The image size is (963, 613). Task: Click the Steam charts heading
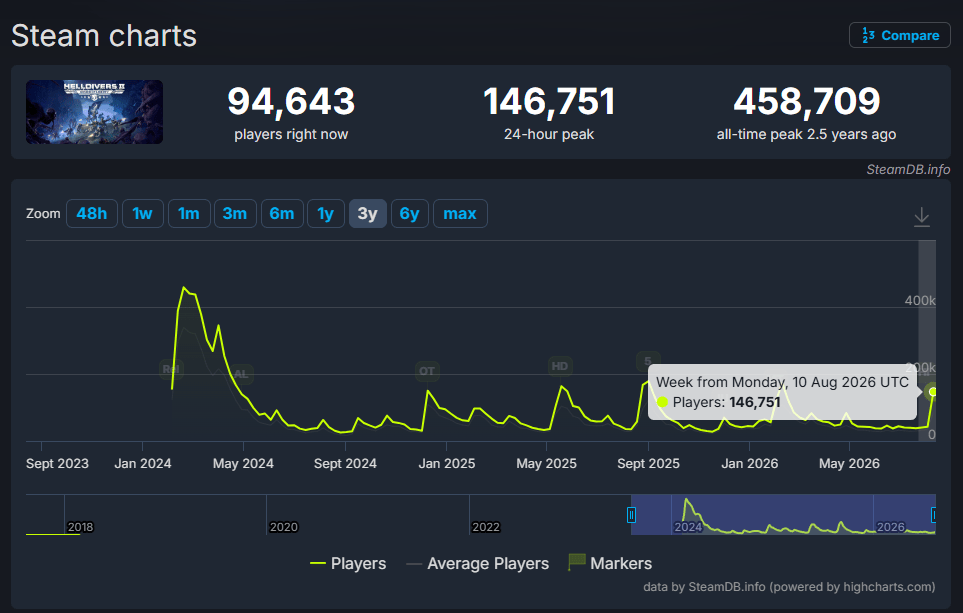(x=104, y=36)
